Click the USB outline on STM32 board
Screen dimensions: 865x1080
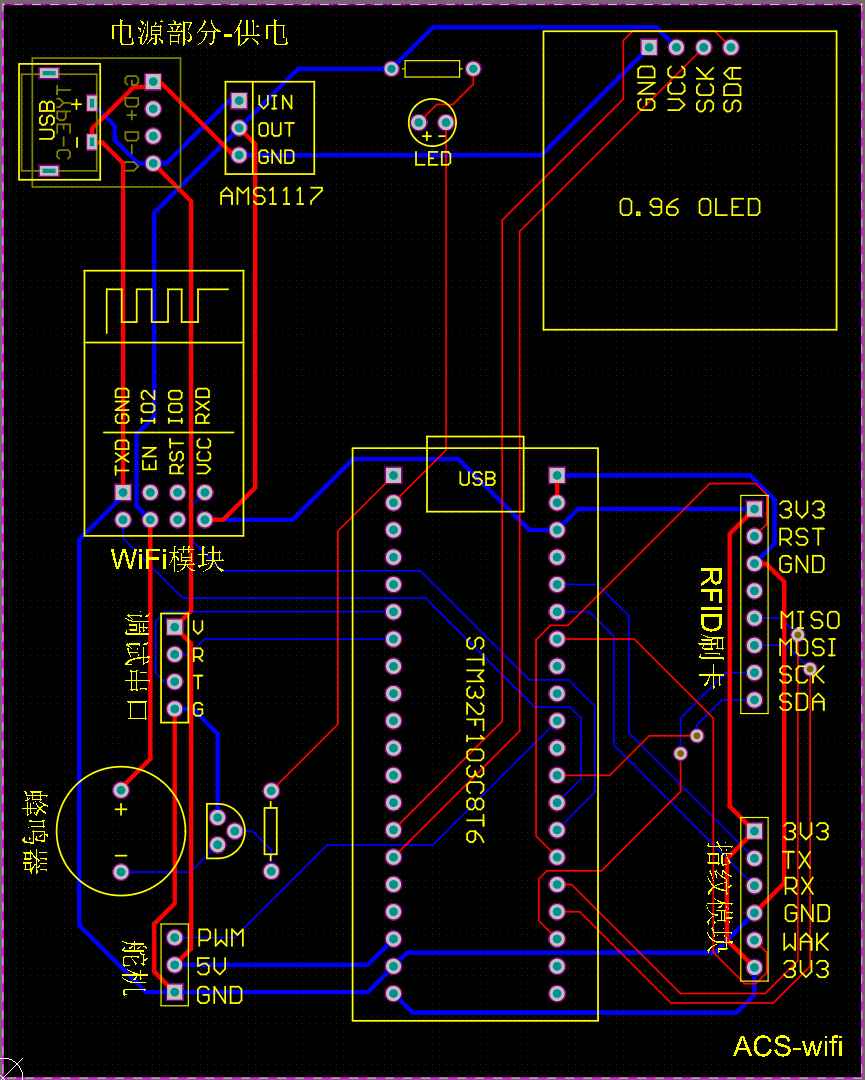click(475, 475)
